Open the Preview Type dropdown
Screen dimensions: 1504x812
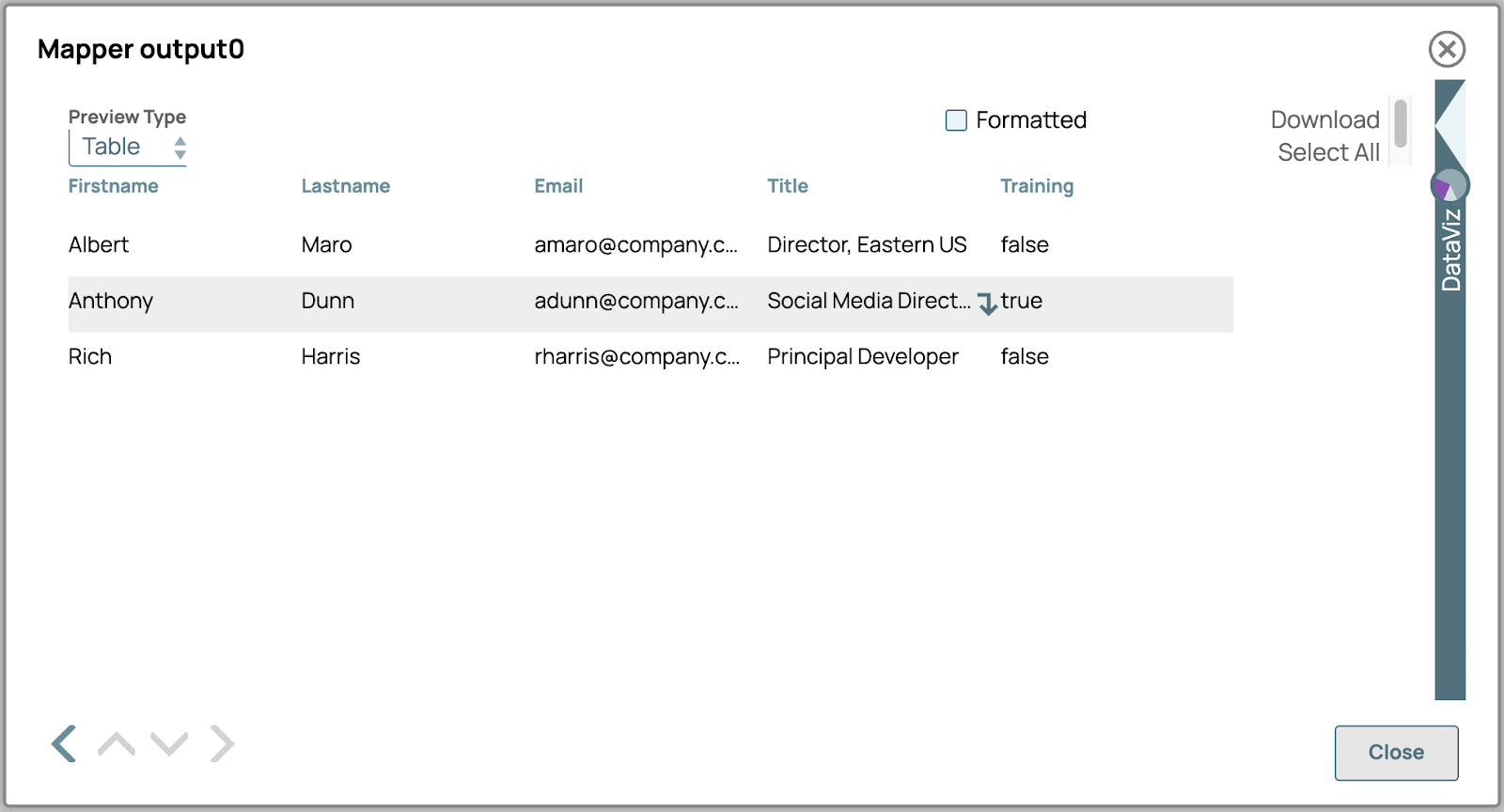[128, 148]
